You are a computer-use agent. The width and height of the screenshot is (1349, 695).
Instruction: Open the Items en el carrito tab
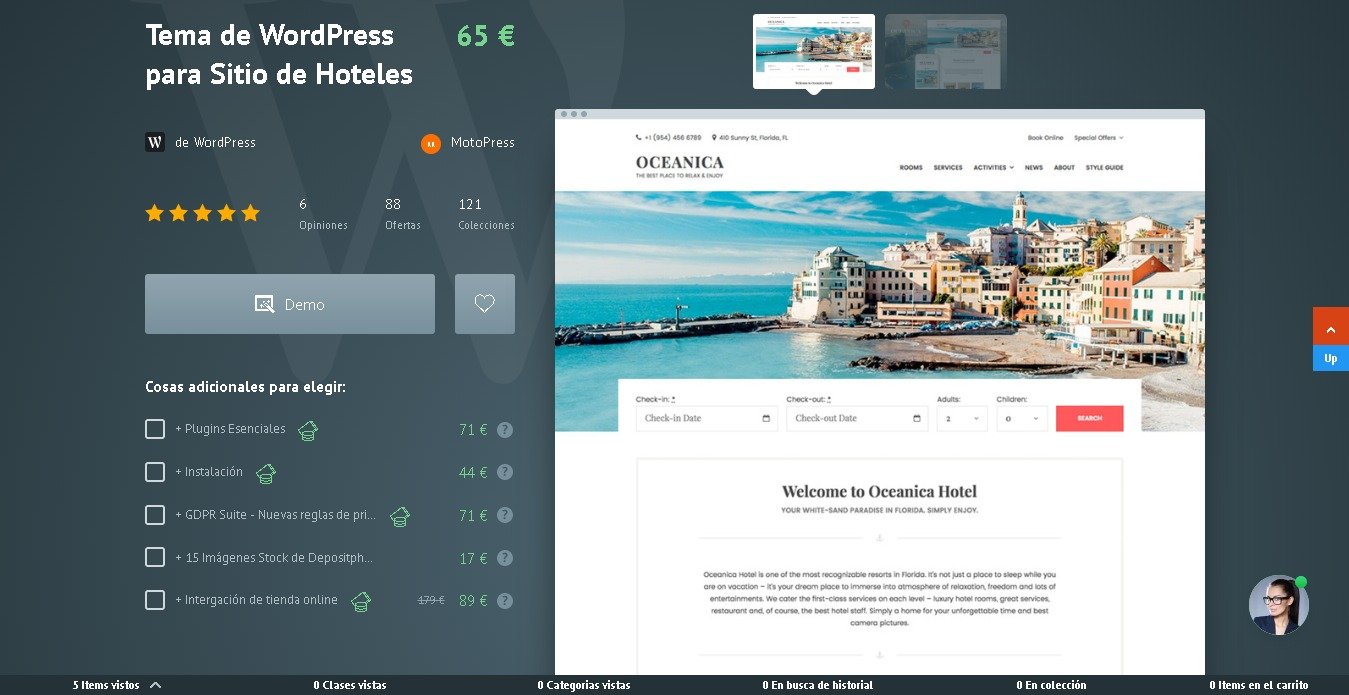point(1258,685)
